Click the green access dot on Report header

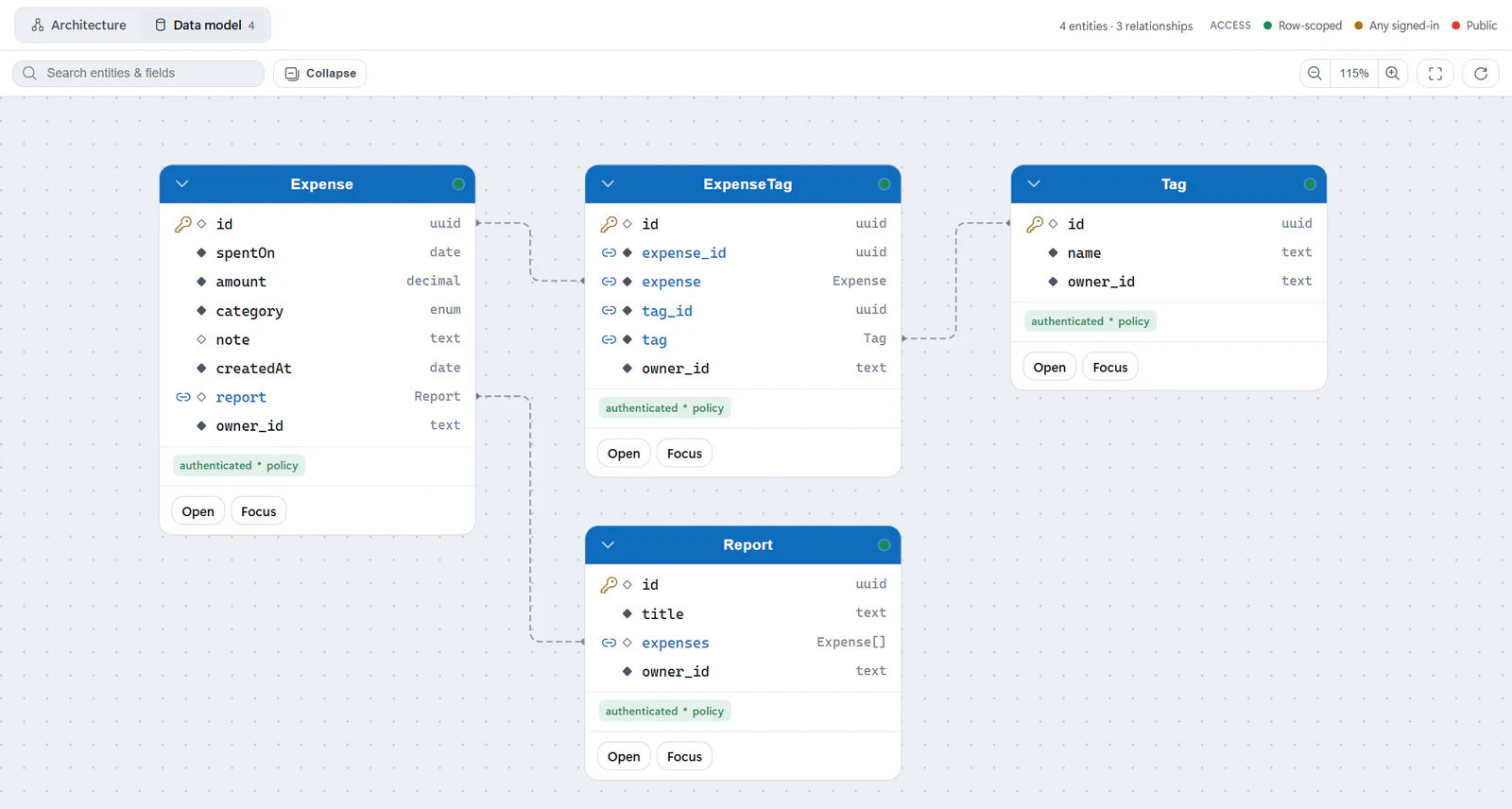(885, 545)
